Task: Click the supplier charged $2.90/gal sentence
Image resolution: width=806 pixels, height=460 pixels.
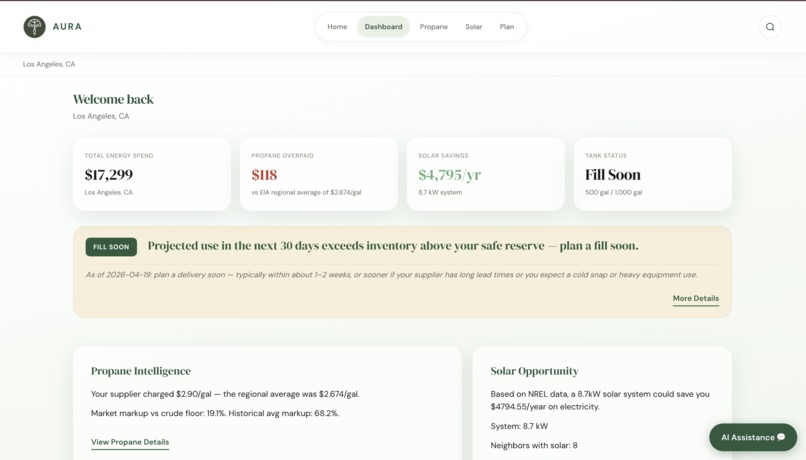Action: point(225,394)
